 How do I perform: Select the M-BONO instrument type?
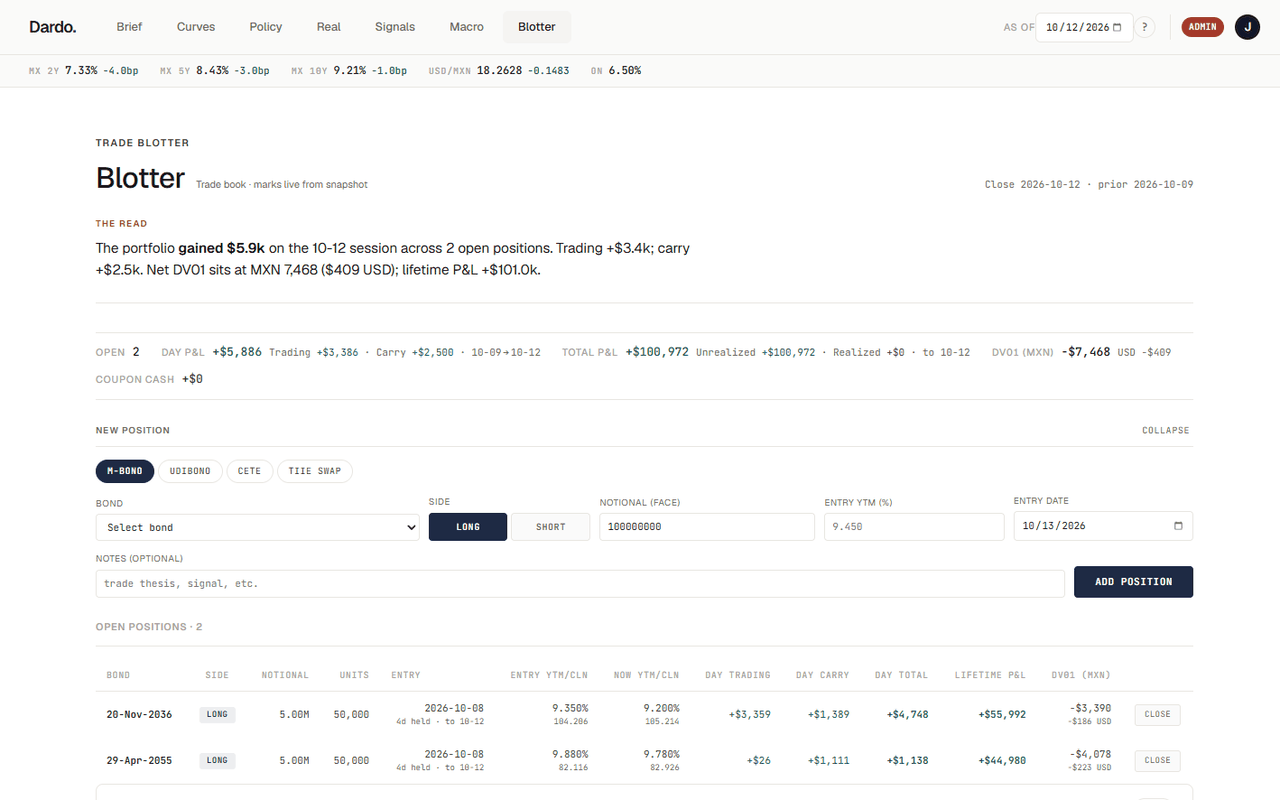(x=126, y=471)
